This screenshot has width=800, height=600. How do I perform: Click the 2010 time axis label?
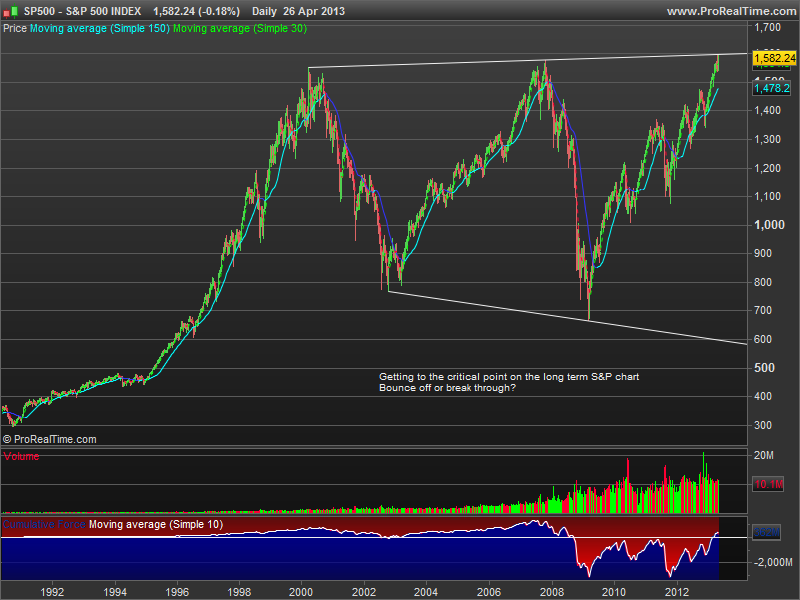click(614, 592)
